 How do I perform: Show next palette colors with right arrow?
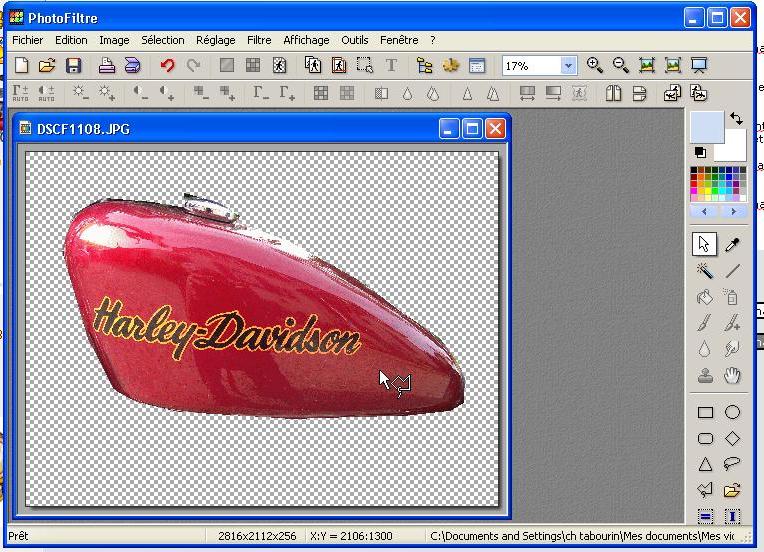[733, 211]
